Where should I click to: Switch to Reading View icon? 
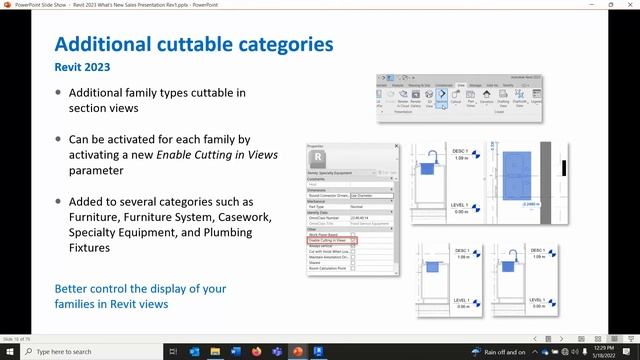coord(614,339)
